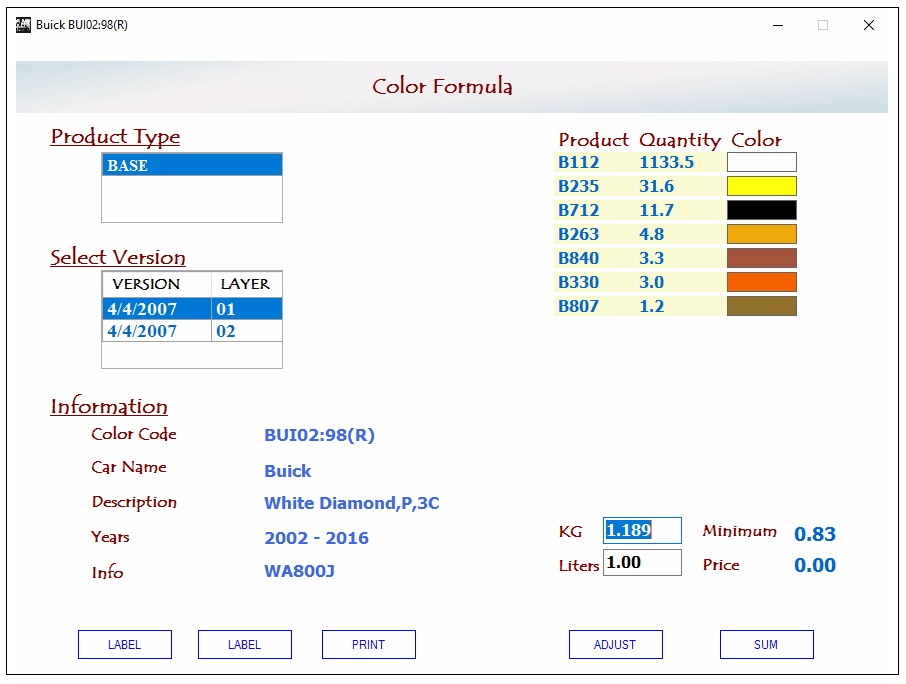
Task: Click the amber swatch for B263
Action: [761, 234]
